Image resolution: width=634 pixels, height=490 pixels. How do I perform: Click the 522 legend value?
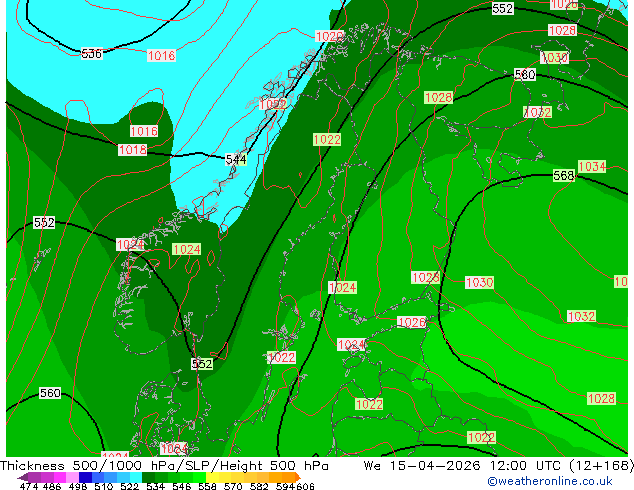(x=129, y=486)
